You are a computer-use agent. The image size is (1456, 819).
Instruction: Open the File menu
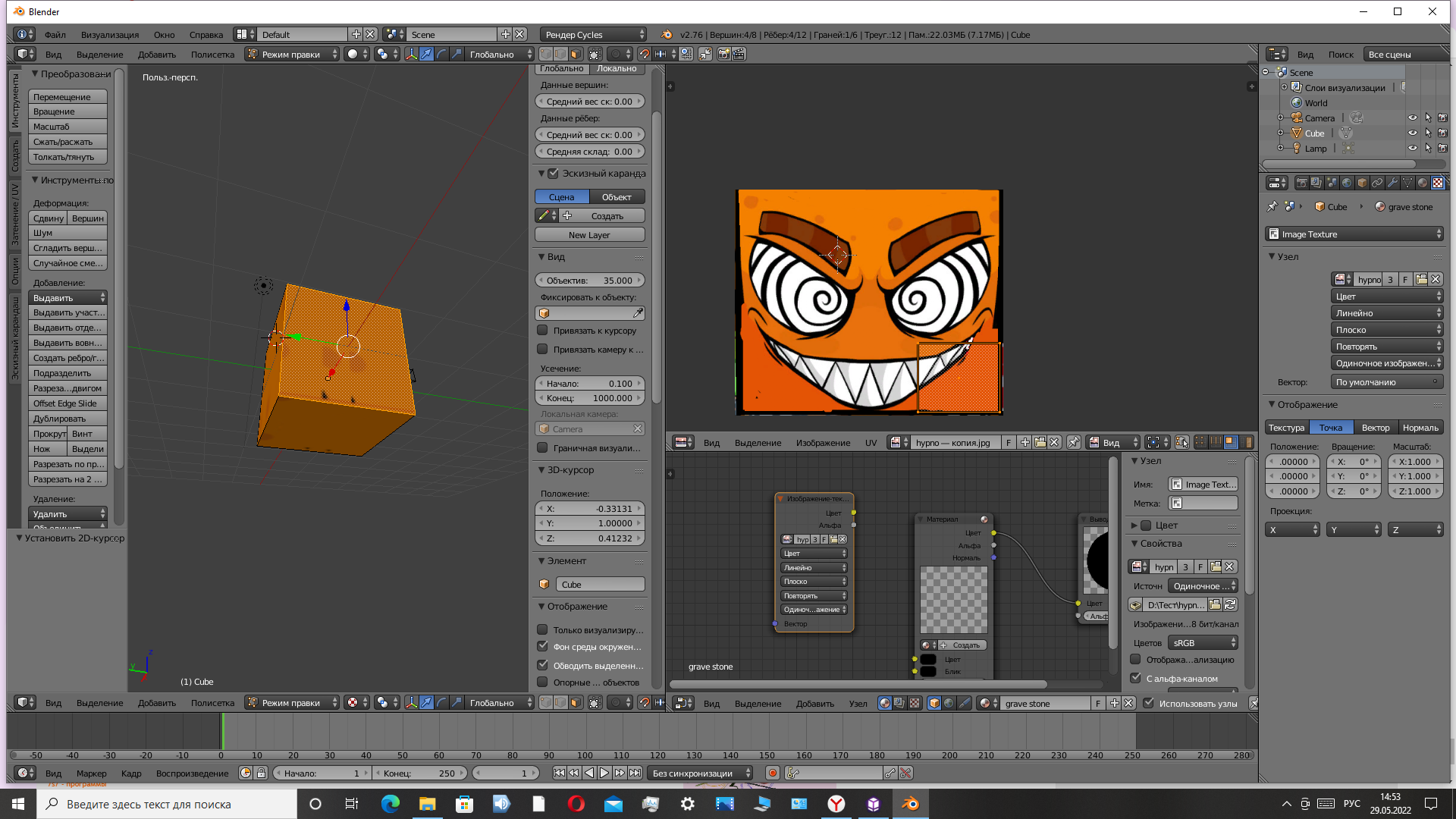click(x=55, y=34)
